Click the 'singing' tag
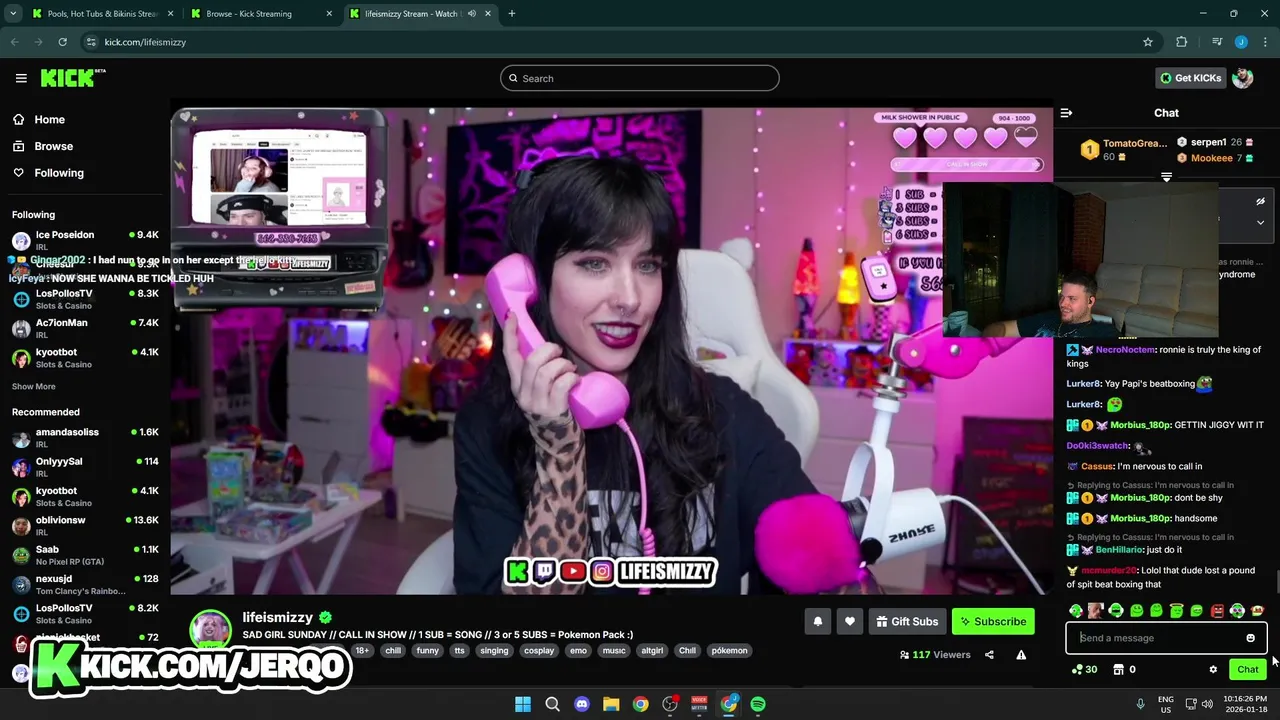This screenshot has width=1280, height=720. [x=494, y=650]
